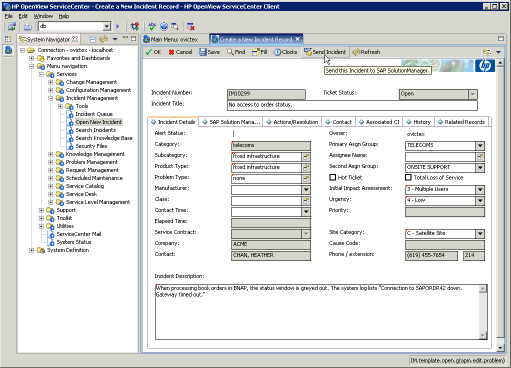Click the green check icon in main toolbar
This screenshot has width=511, height=368.
152,26
